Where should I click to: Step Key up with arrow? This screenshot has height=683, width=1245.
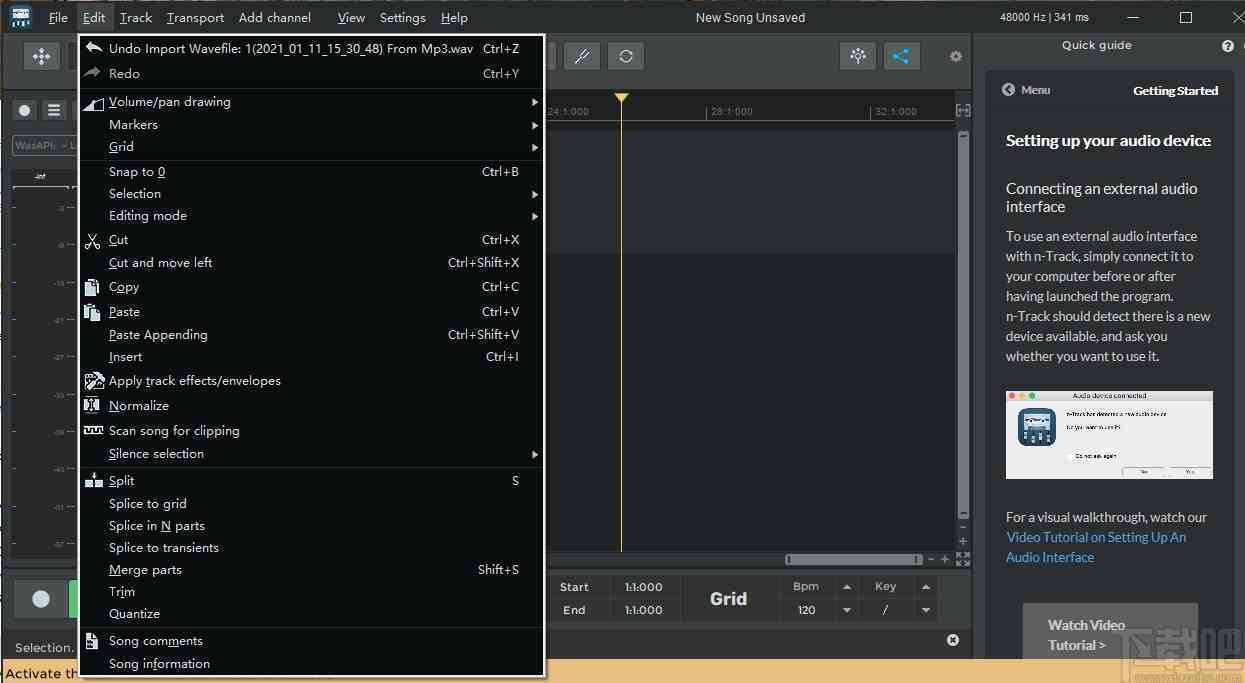tap(926, 587)
